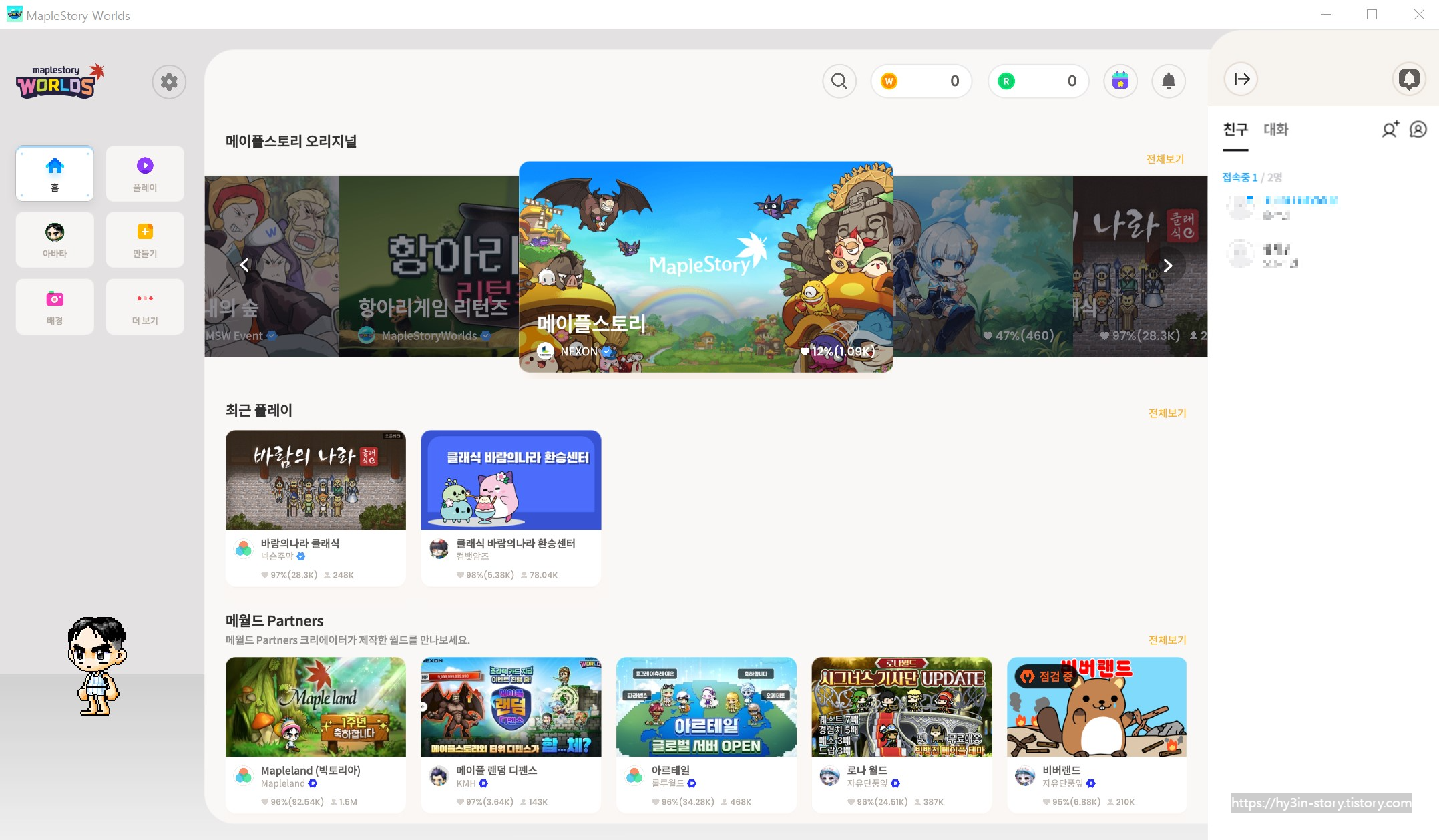This screenshot has height=840, width=1439.
Task: Open the notification bell icon
Action: tap(1168, 81)
